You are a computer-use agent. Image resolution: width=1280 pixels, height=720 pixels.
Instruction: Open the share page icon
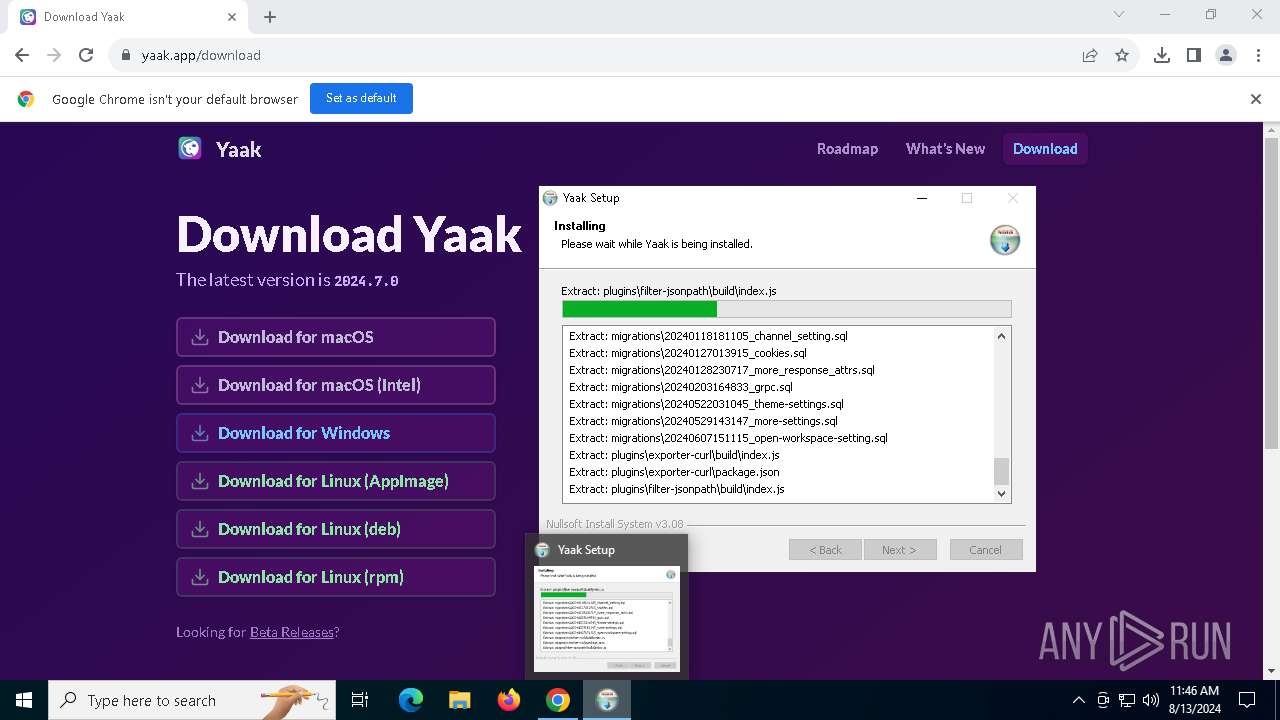click(x=1090, y=55)
